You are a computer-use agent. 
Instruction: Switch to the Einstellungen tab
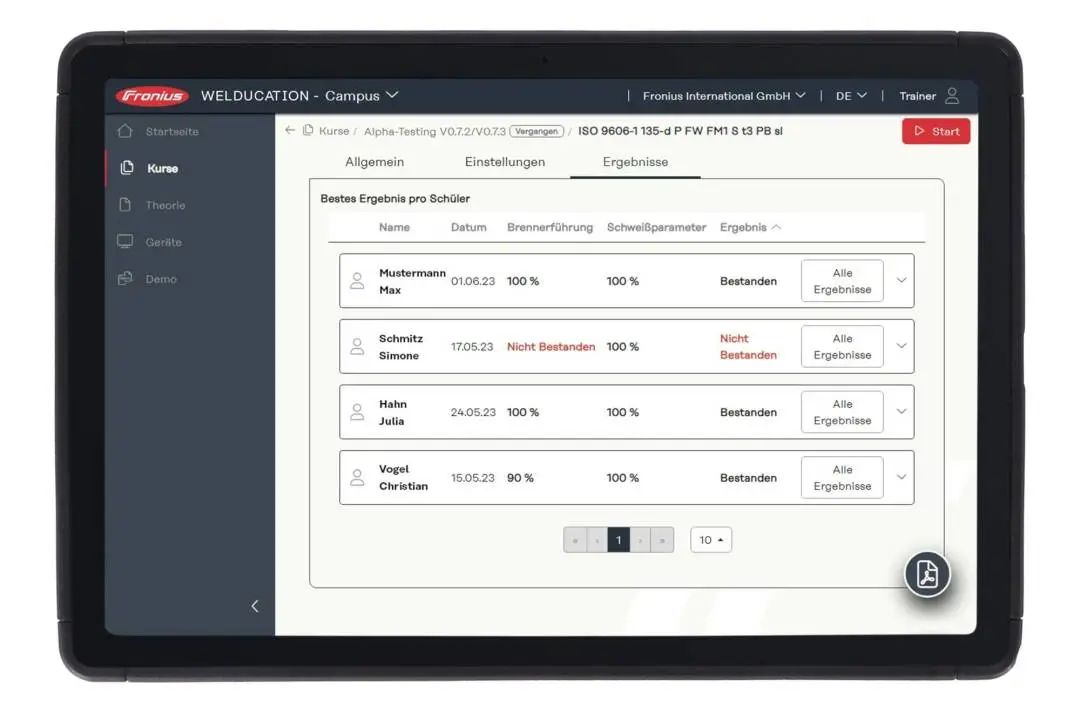pyautogui.click(x=504, y=162)
